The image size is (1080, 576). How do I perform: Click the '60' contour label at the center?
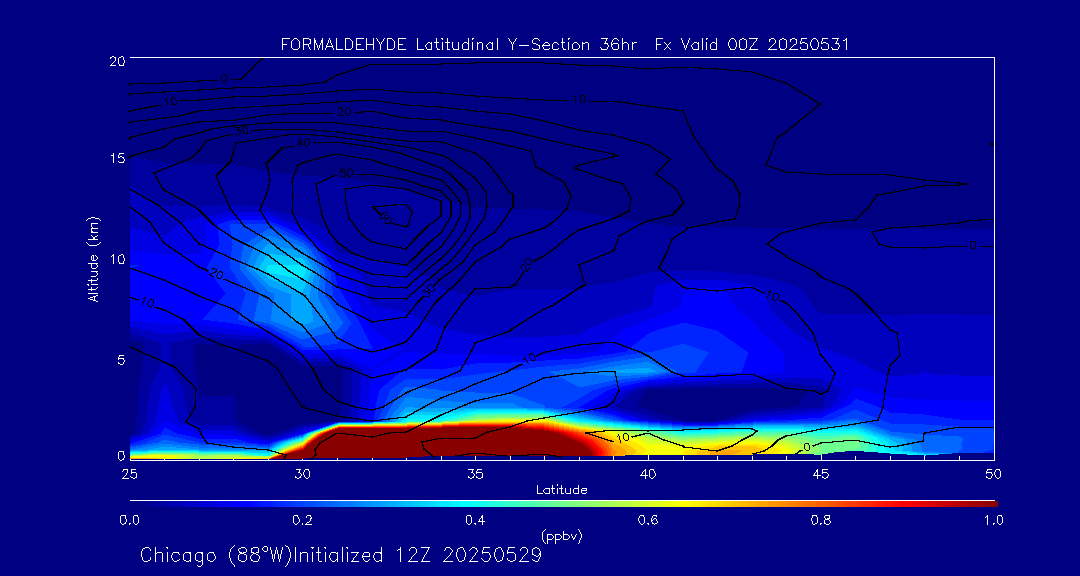coord(384,217)
